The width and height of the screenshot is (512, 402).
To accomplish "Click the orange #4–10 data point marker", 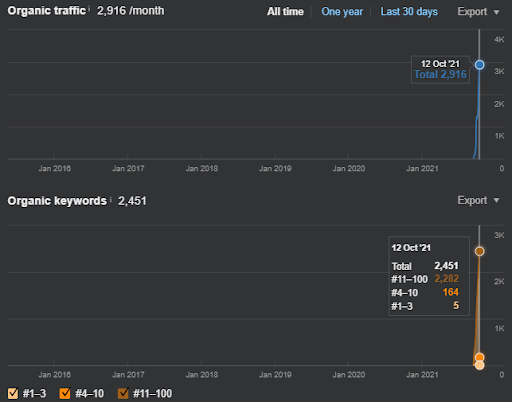I will pos(479,358).
